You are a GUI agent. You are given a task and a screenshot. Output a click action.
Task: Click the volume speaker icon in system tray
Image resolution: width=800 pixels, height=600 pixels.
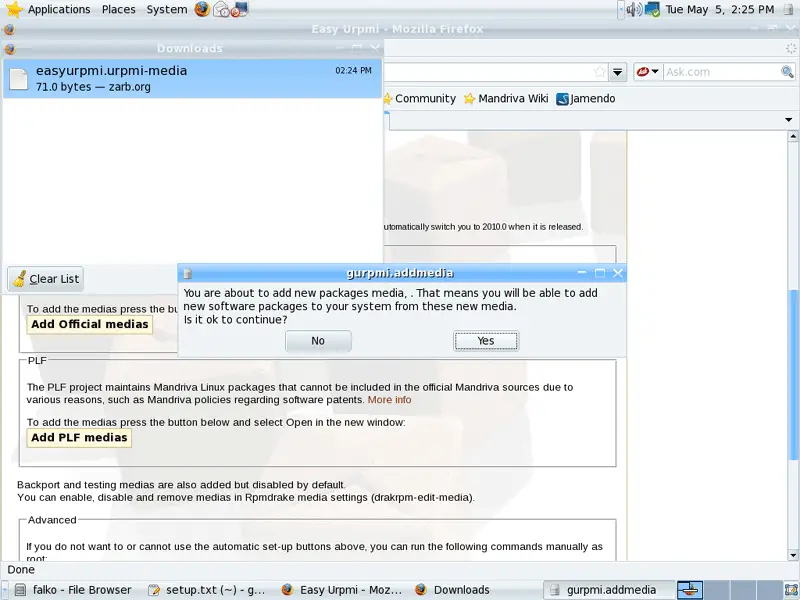[634, 9]
